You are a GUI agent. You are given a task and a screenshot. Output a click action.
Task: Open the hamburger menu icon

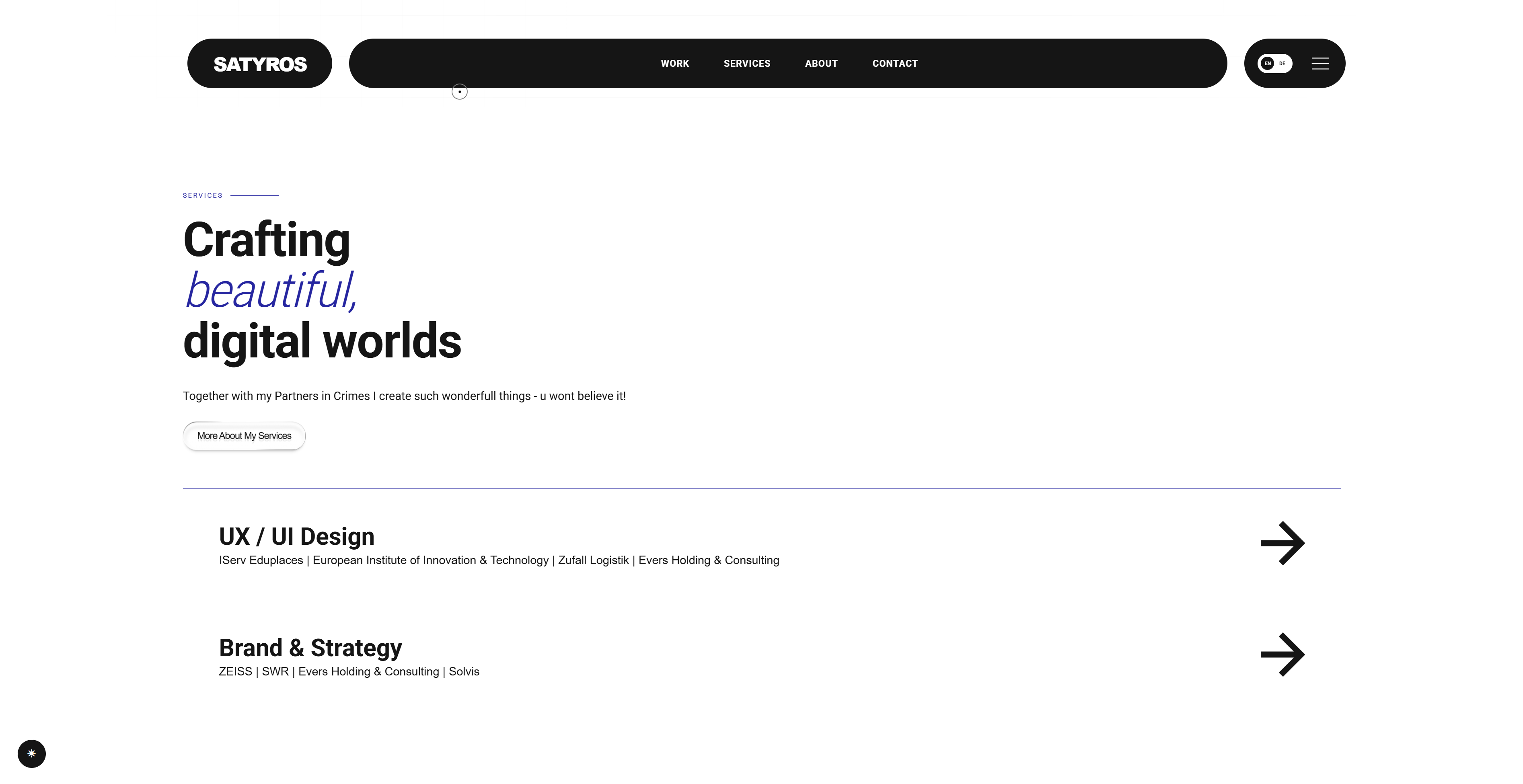1320,63
